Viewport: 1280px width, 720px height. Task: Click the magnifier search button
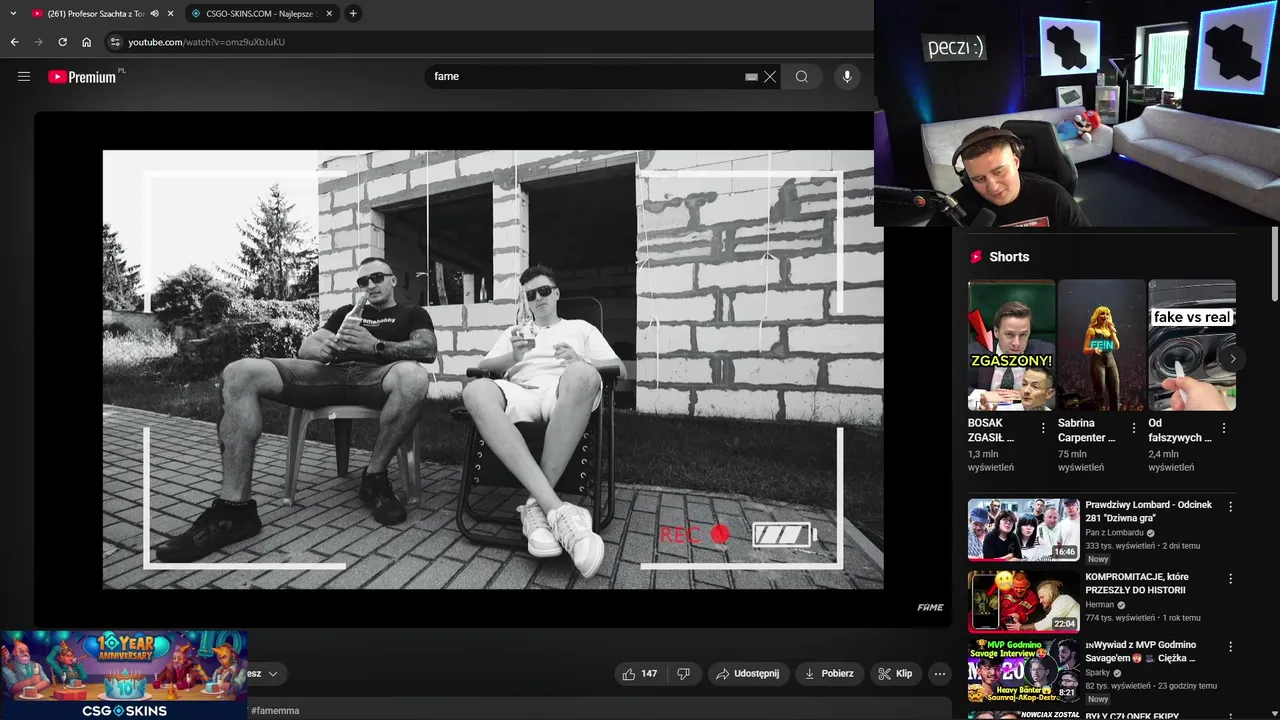801,76
